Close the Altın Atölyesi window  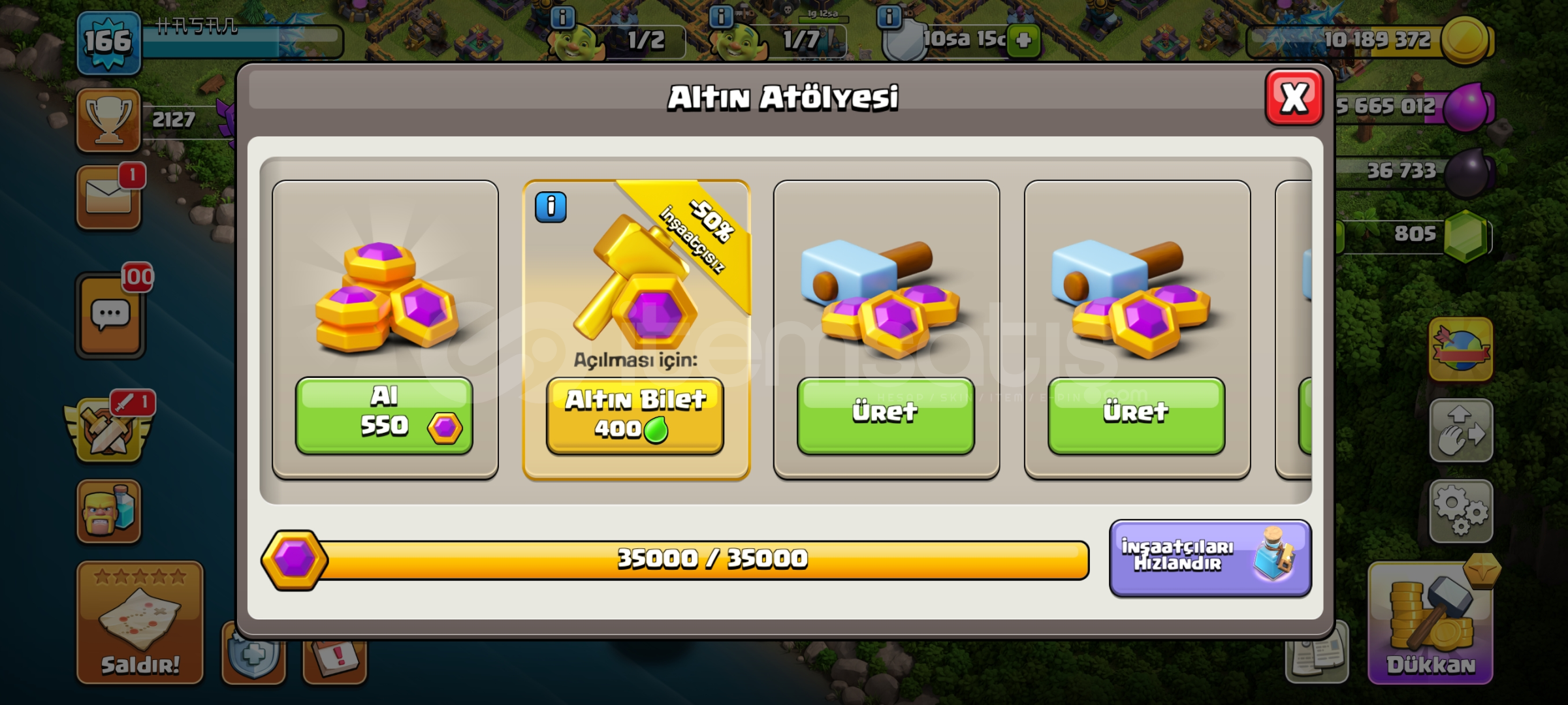1294,97
